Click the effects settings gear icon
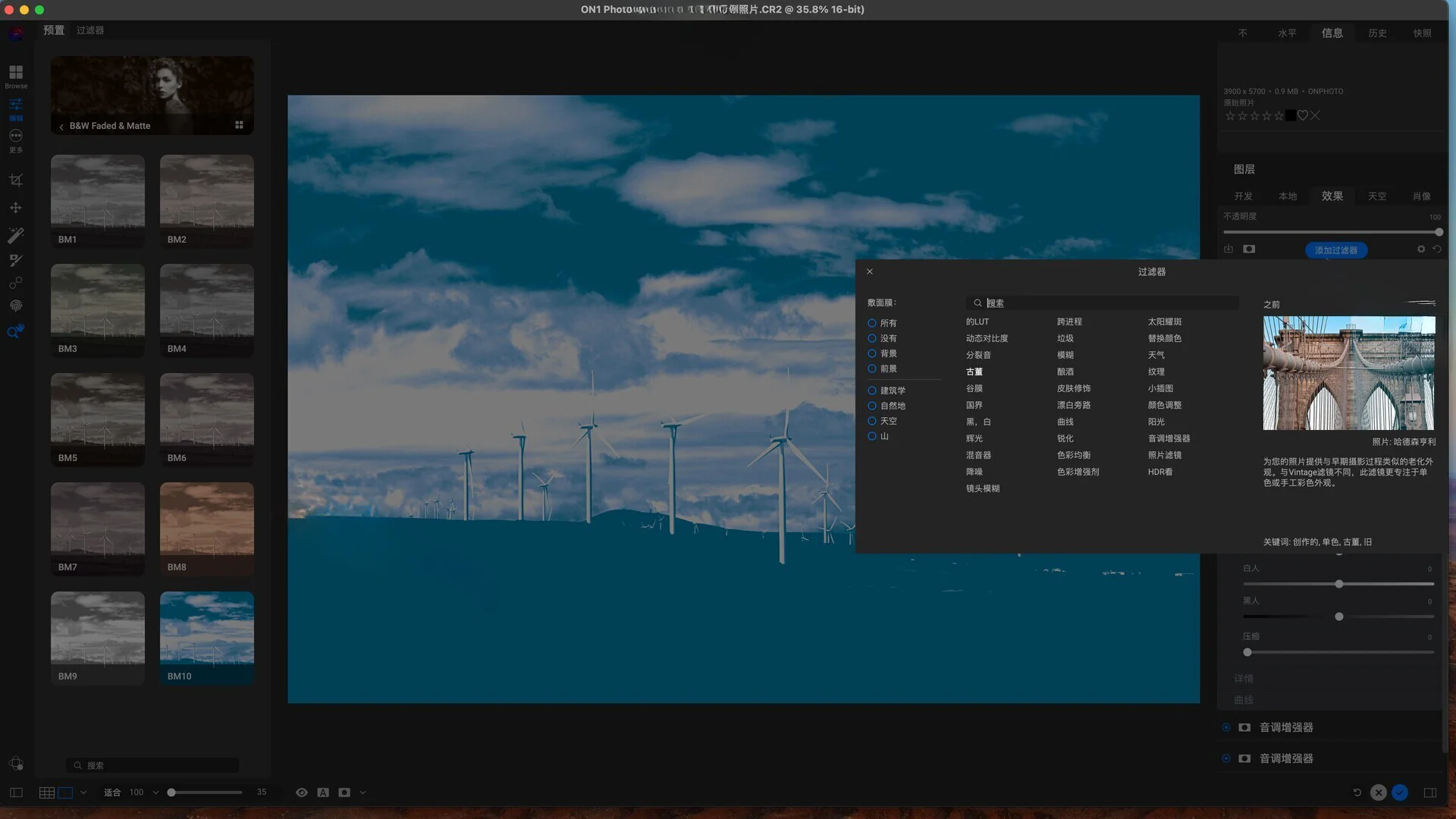The height and width of the screenshot is (819, 1456). pos(1421,249)
